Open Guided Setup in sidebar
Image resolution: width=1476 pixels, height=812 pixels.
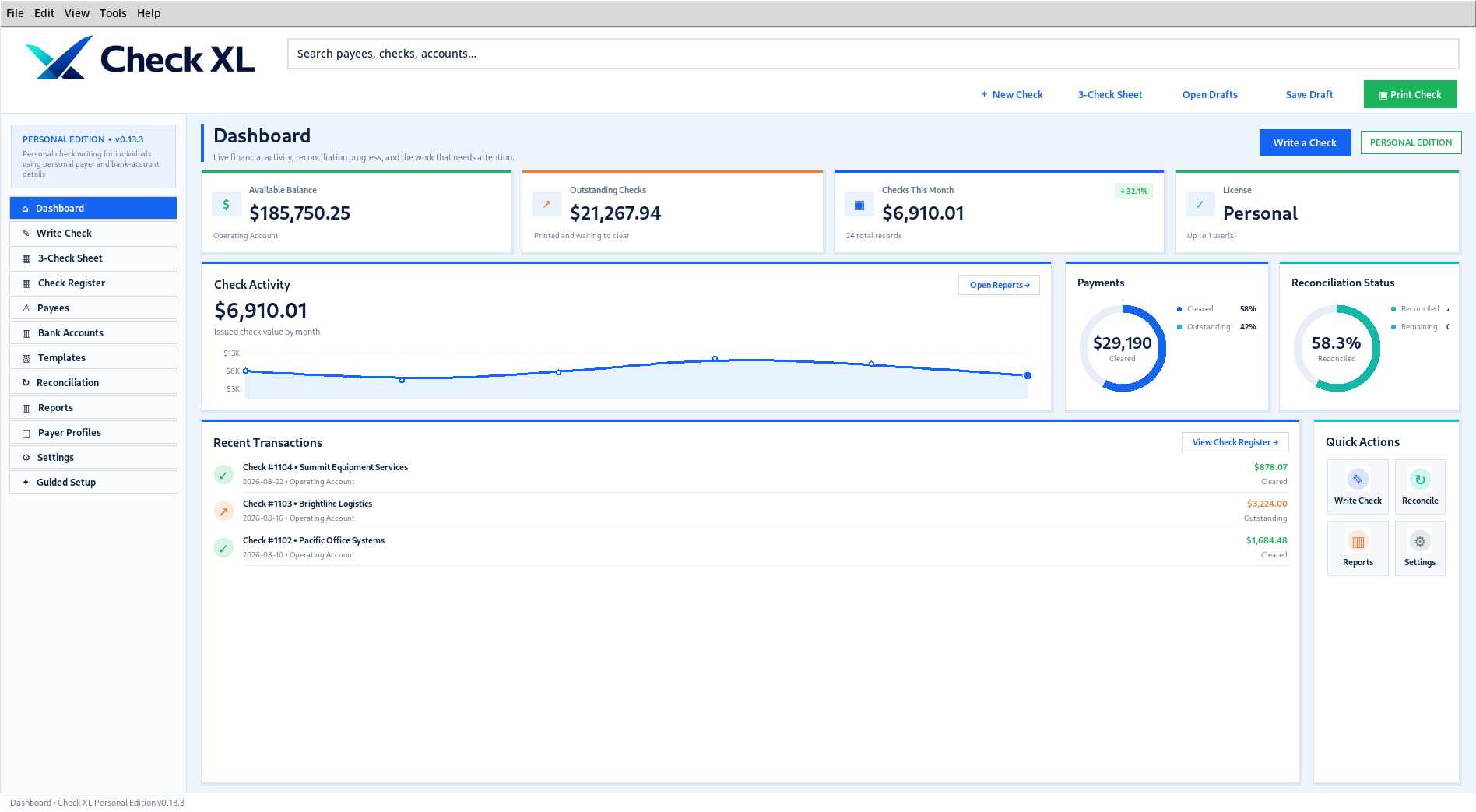tap(93, 482)
